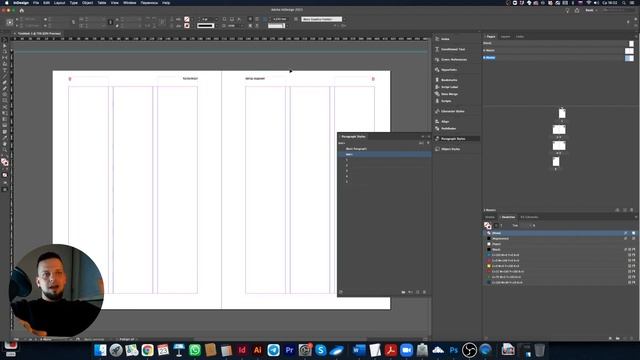The height and width of the screenshot is (360, 640).
Task: Open the Type menu
Action: (73, 2)
